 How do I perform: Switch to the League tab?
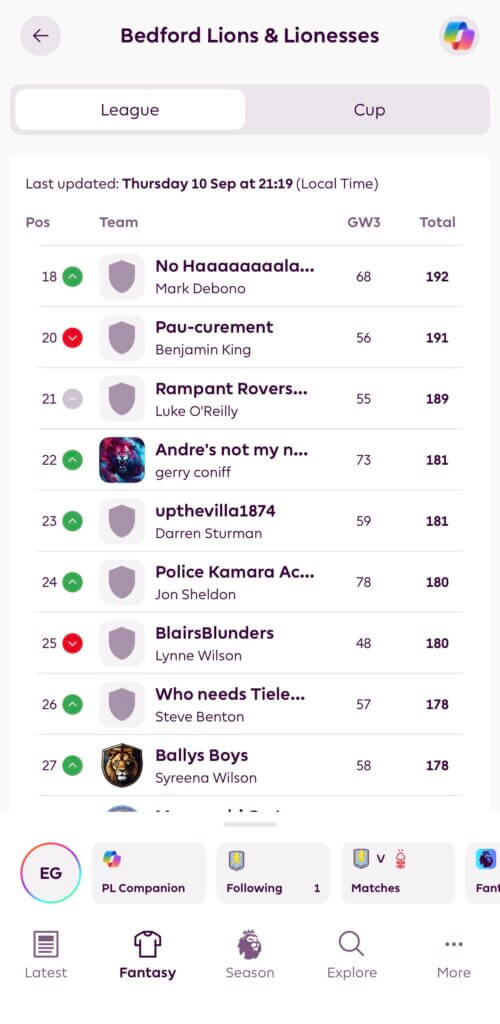tap(130, 110)
